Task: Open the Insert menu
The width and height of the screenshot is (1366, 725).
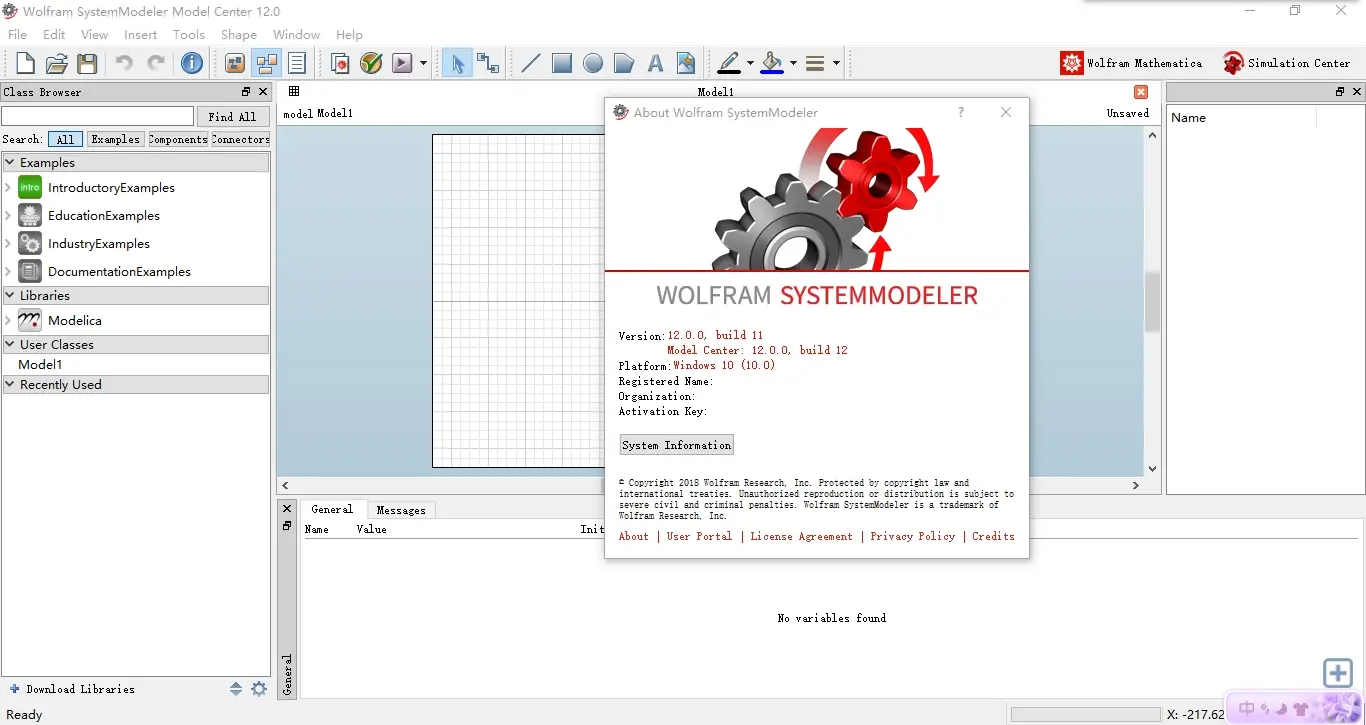Action: 141,34
